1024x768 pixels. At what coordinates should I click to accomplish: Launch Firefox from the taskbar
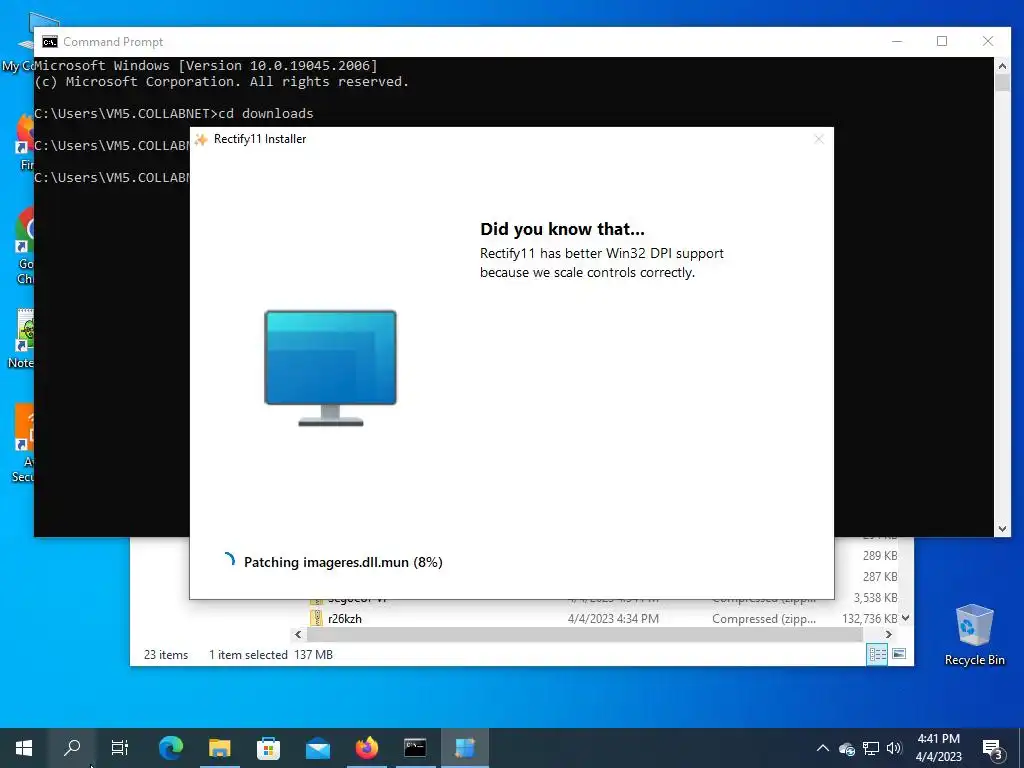pyautogui.click(x=367, y=748)
